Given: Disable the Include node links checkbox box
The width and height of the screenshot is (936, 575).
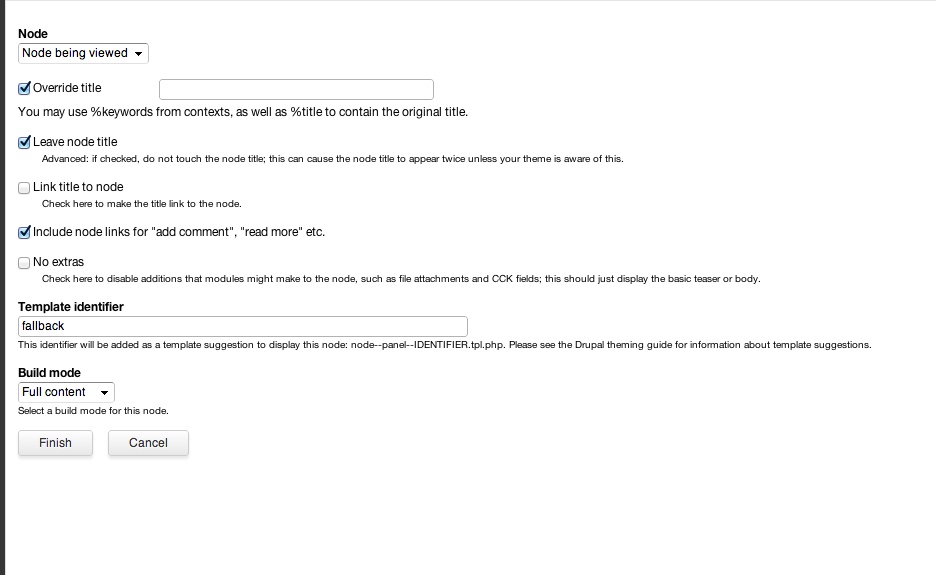Looking at the screenshot, I should click(x=24, y=232).
